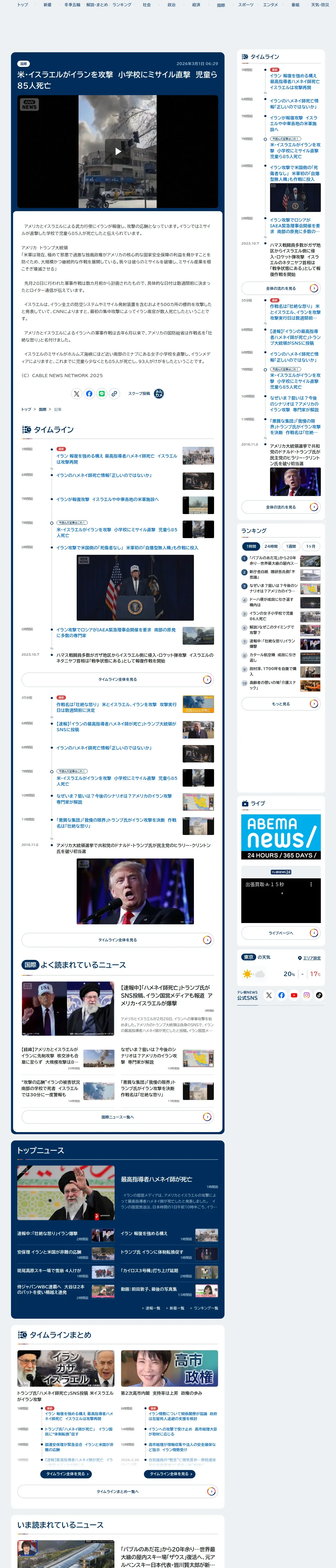
Task: Open ranking item 5 イランの女子小学校で児童86人死亡
Action: click(281, 616)
